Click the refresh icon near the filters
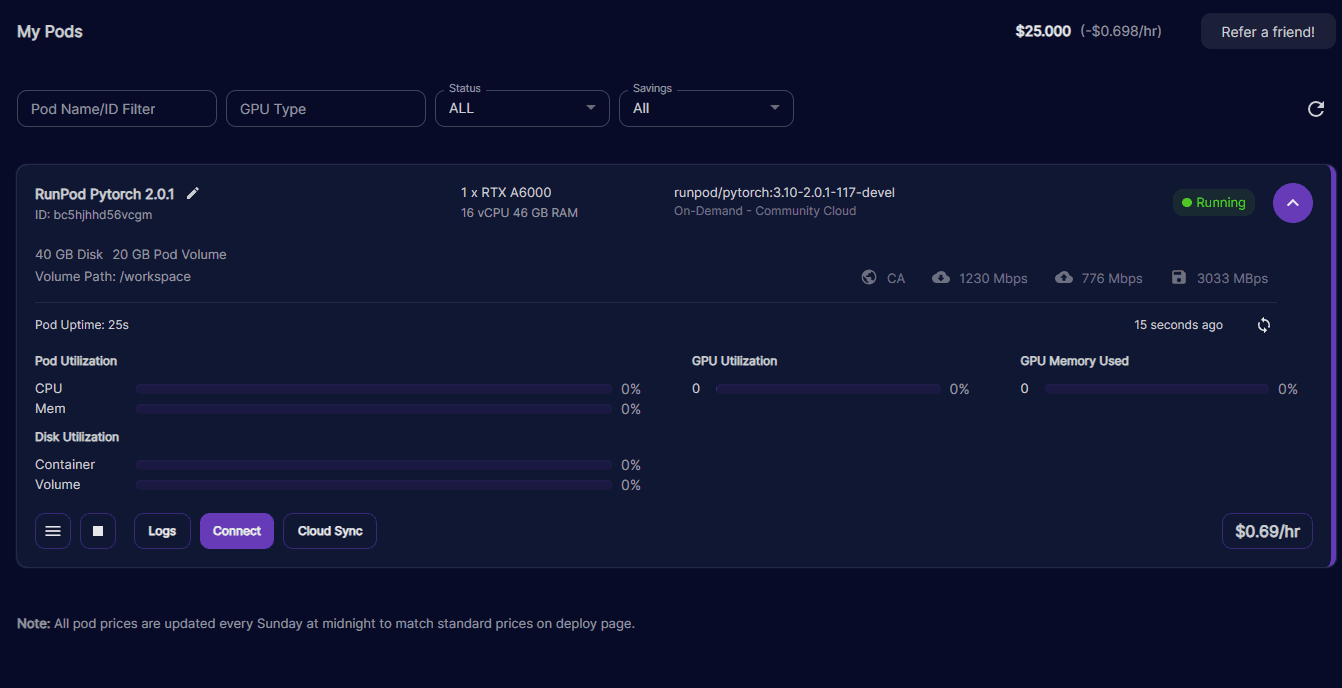 coord(1316,108)
